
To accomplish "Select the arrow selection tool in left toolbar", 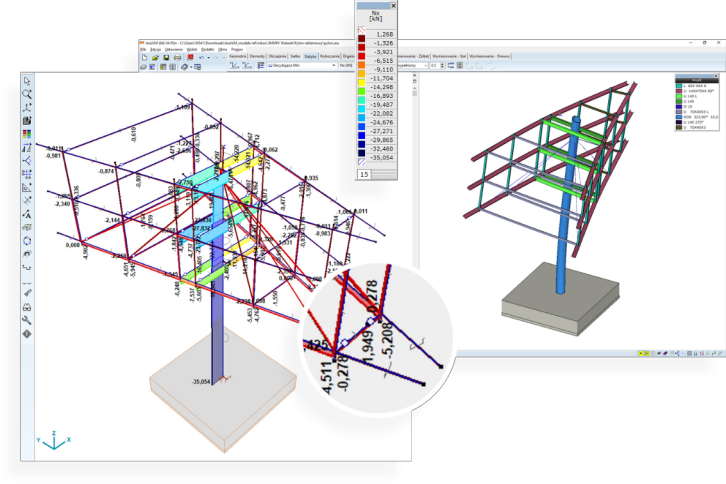I will (x=27, y=81).
